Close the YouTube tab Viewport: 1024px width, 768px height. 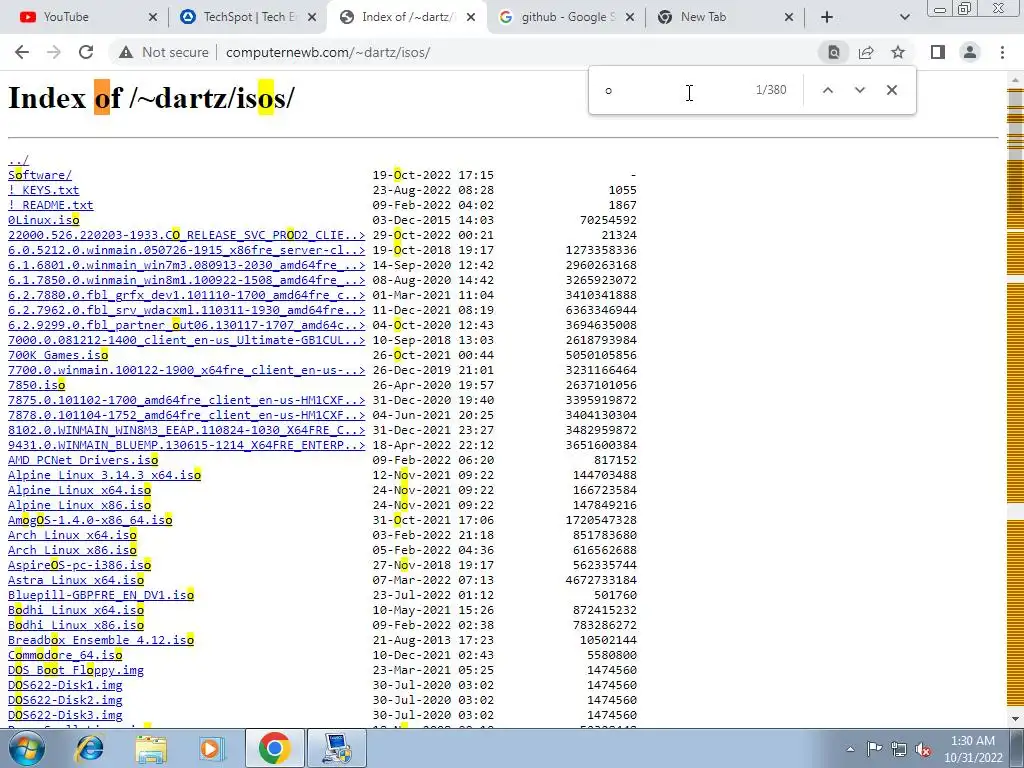tap(153, 18)
